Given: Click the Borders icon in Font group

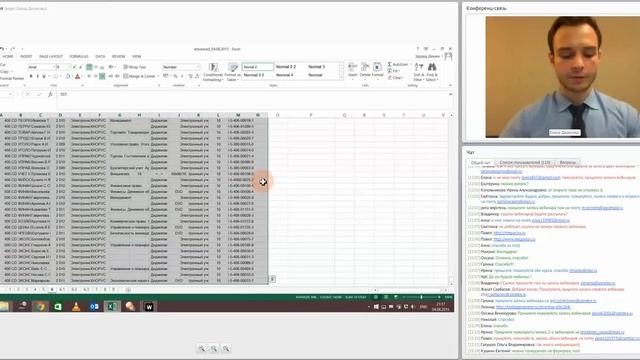Looking at the screenshot, I should 56,76.
